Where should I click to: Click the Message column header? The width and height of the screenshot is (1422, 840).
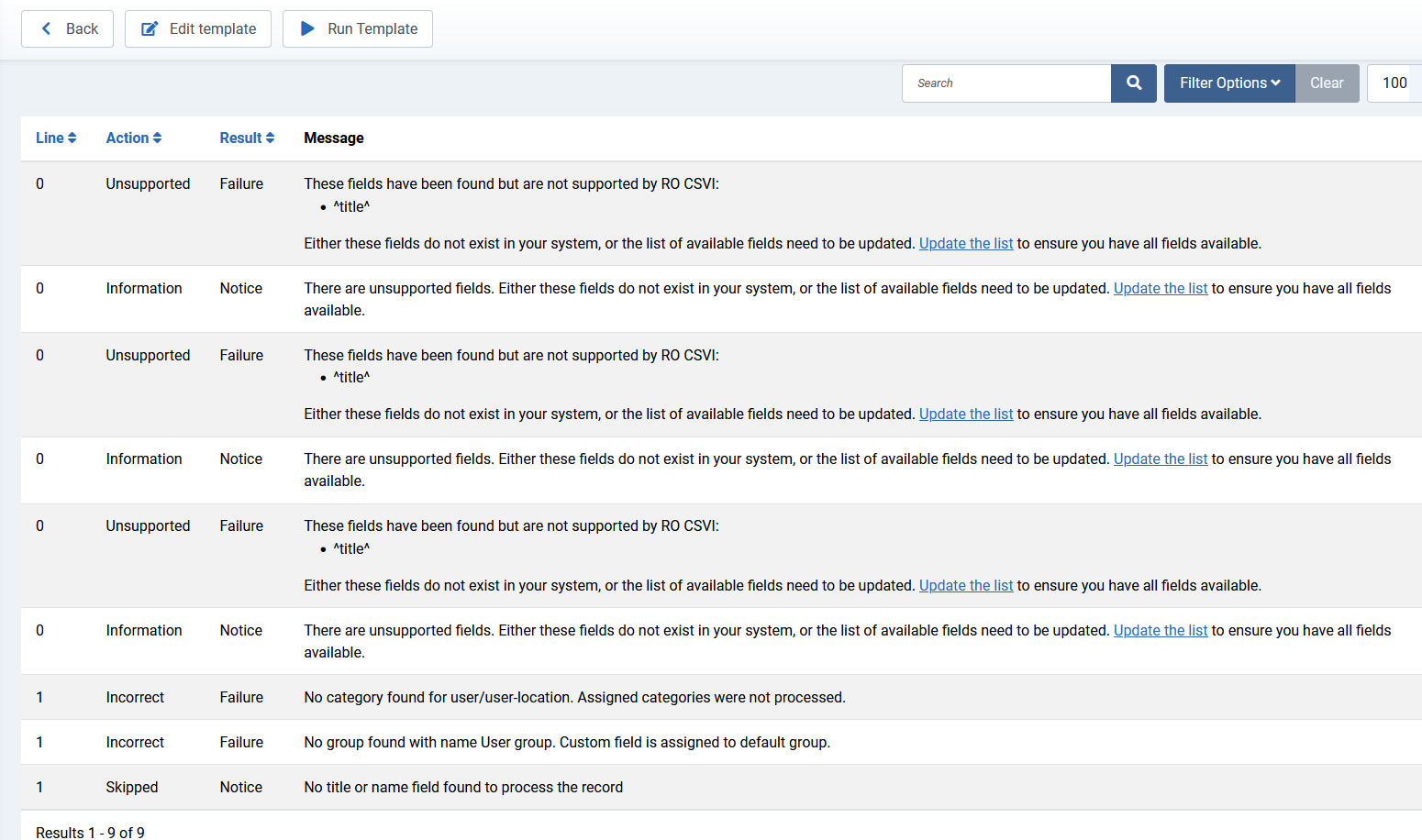(334, 138)
